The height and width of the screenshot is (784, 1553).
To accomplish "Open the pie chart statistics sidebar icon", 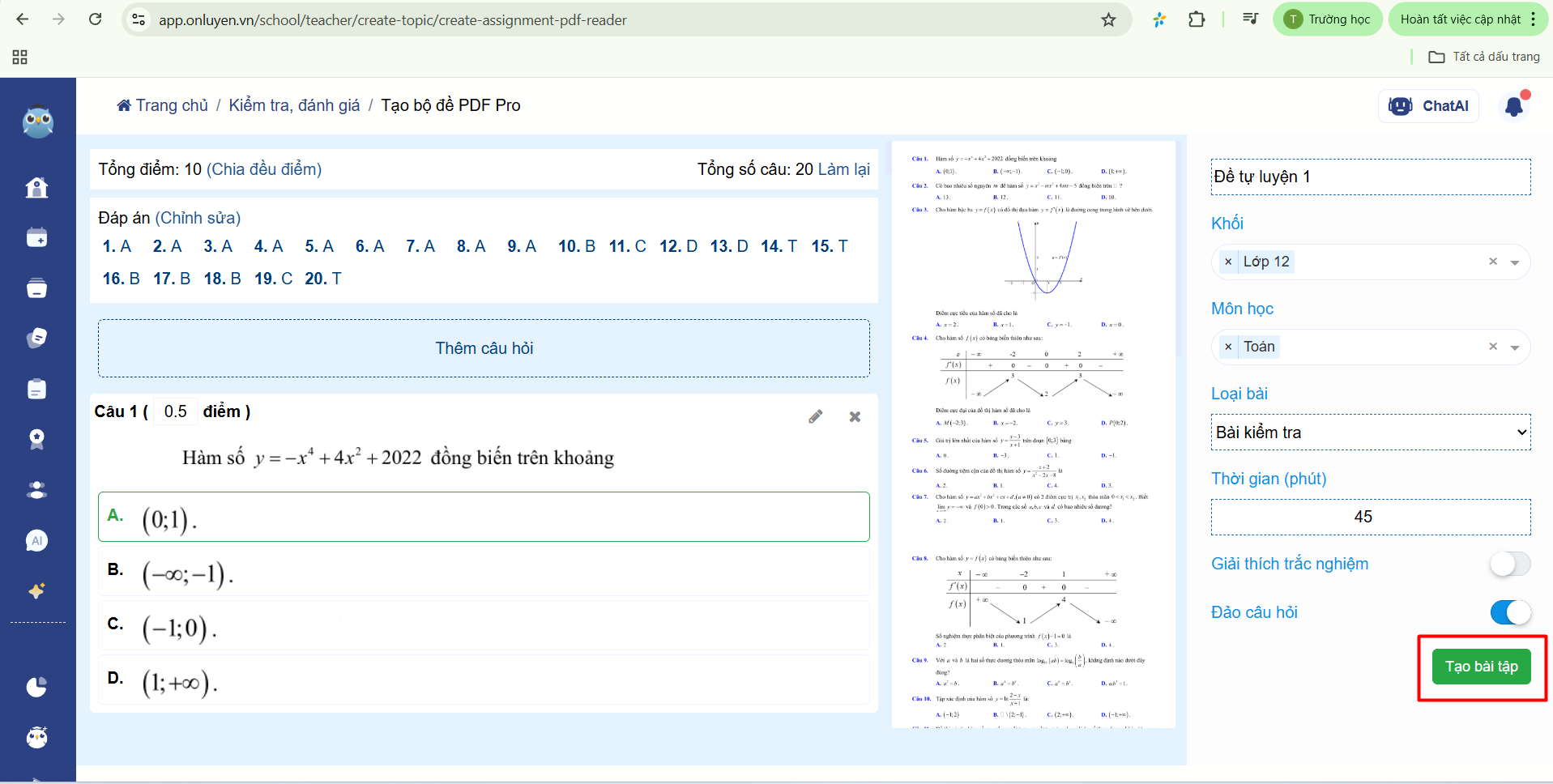I will click(x=36, y=687).
